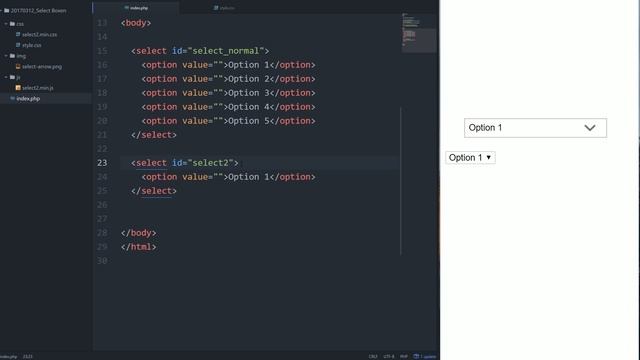
Task: Open select2.min.css in the tree
Action: tap(40, 35)
